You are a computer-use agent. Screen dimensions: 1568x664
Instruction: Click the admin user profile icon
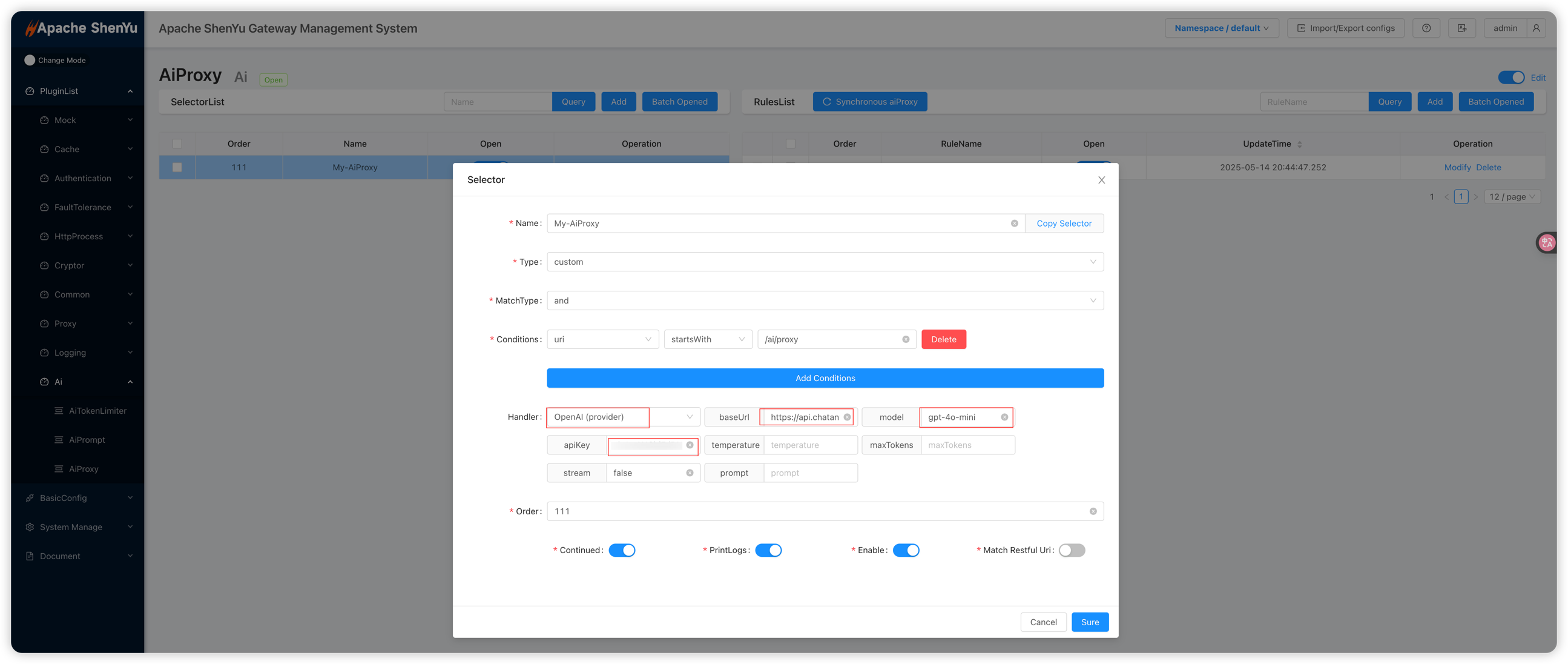[x=1536, y=28]
